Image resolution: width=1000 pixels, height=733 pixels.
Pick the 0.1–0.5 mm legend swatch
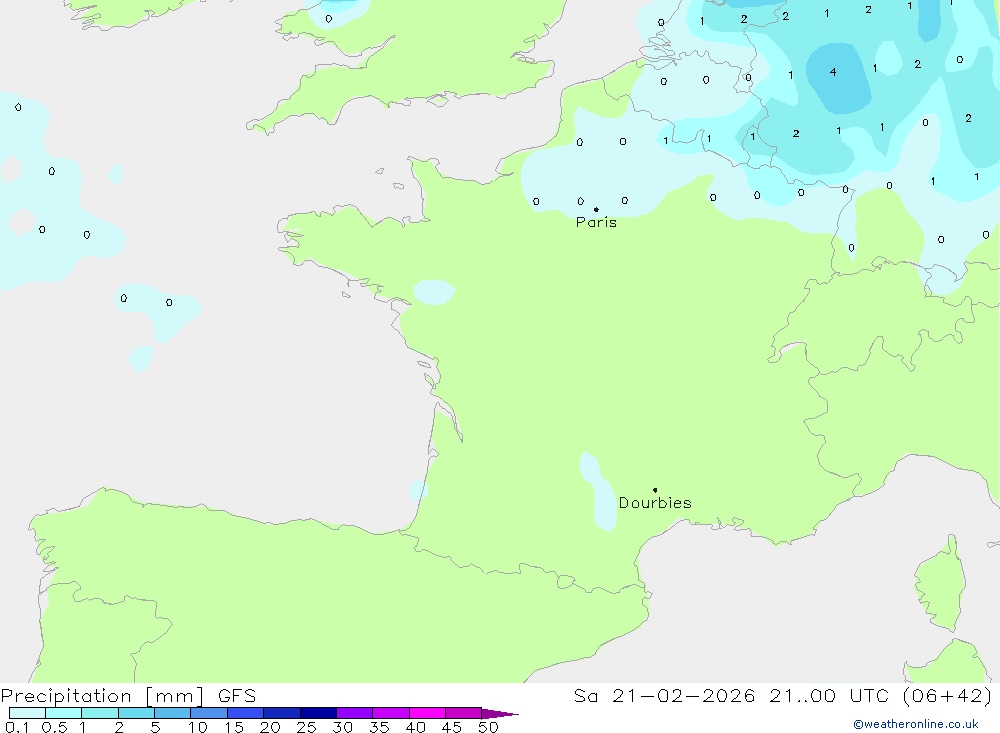coord(27,713)
